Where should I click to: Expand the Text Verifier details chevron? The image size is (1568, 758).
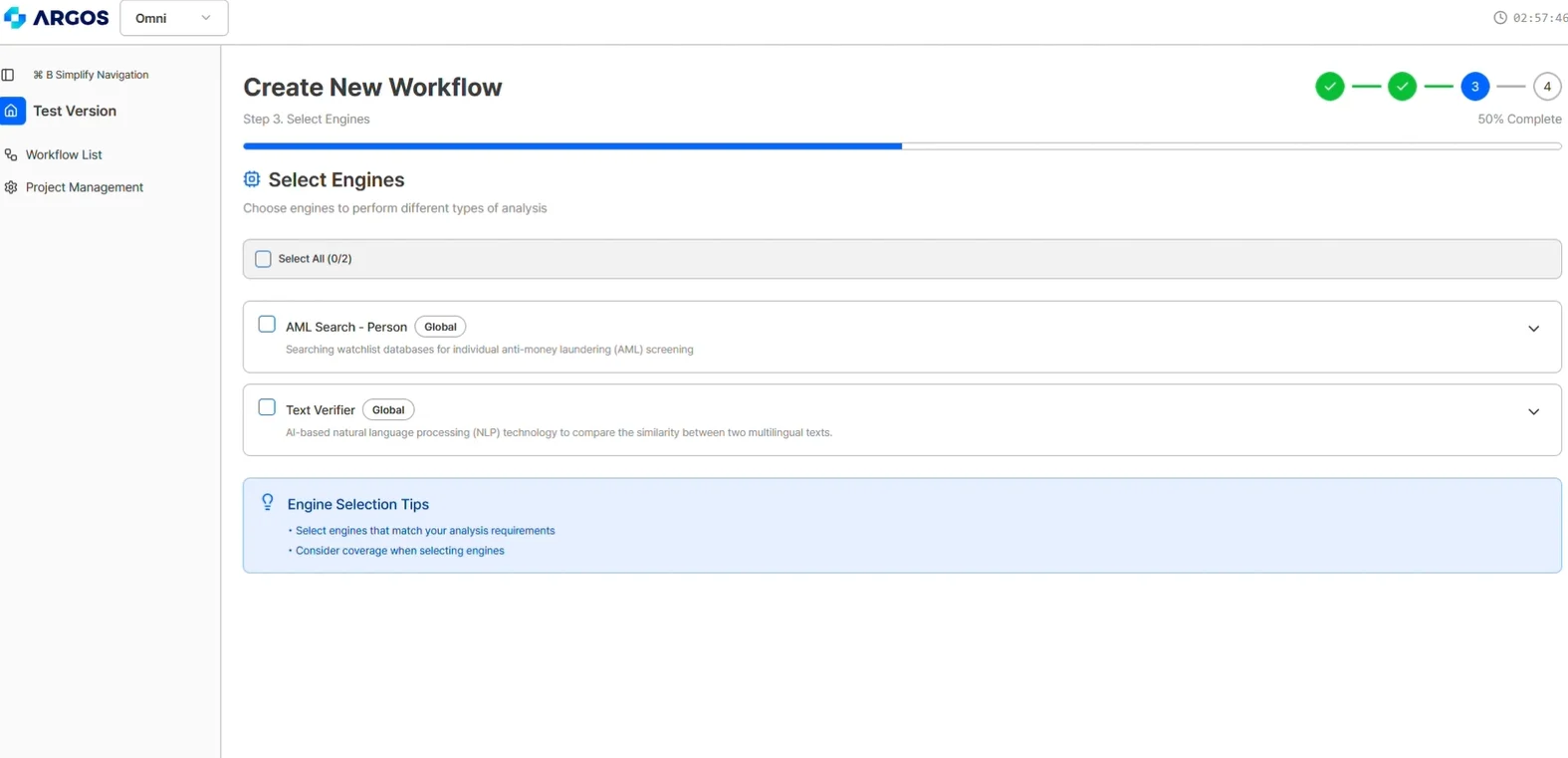tap(1533, 411)
